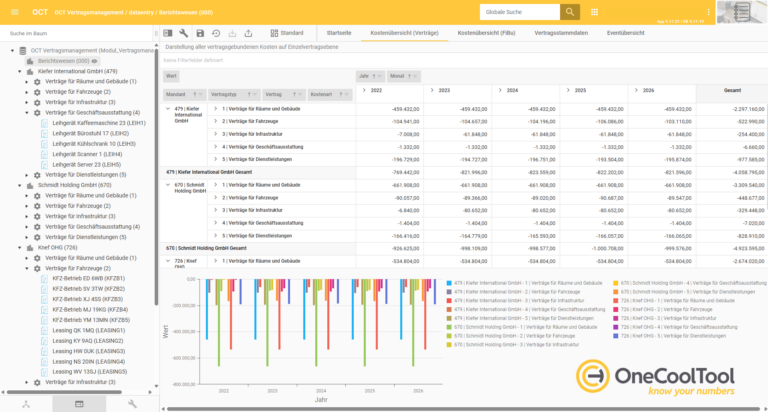Click the factory icon beside Schmidt Holding GmbH (670)
The image size is (768, 412).
pos(30,185)
